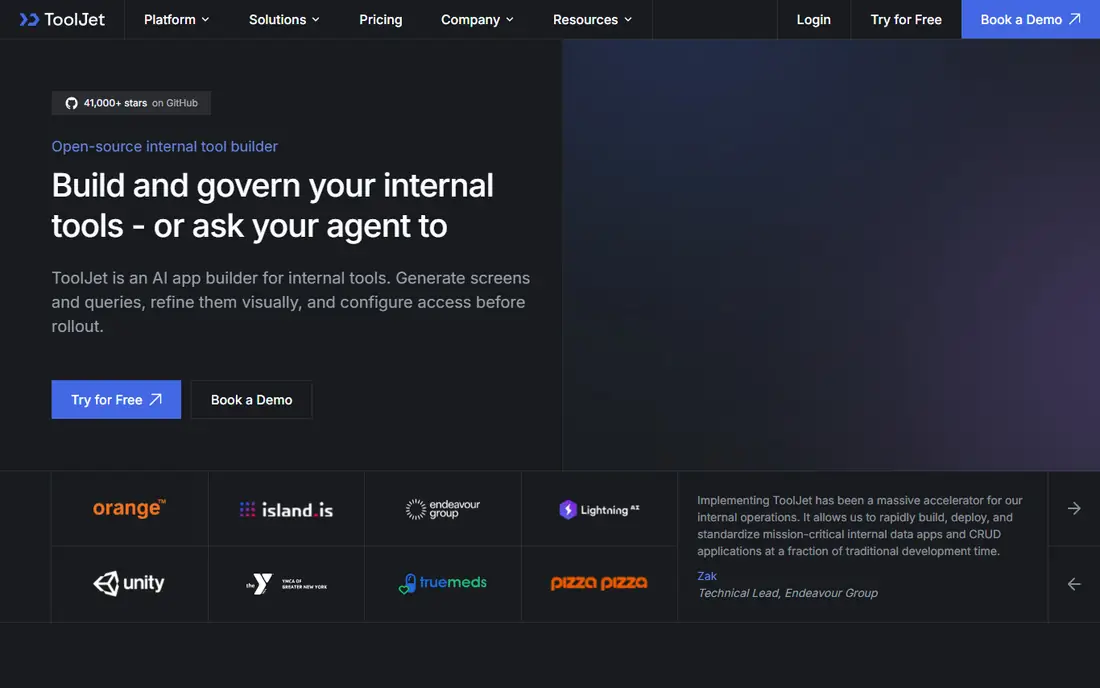Image resolution: width=1100 pixels, height=688 pixels.
Task: Go to the Pricing page
Action: click(x=380, y=20)
